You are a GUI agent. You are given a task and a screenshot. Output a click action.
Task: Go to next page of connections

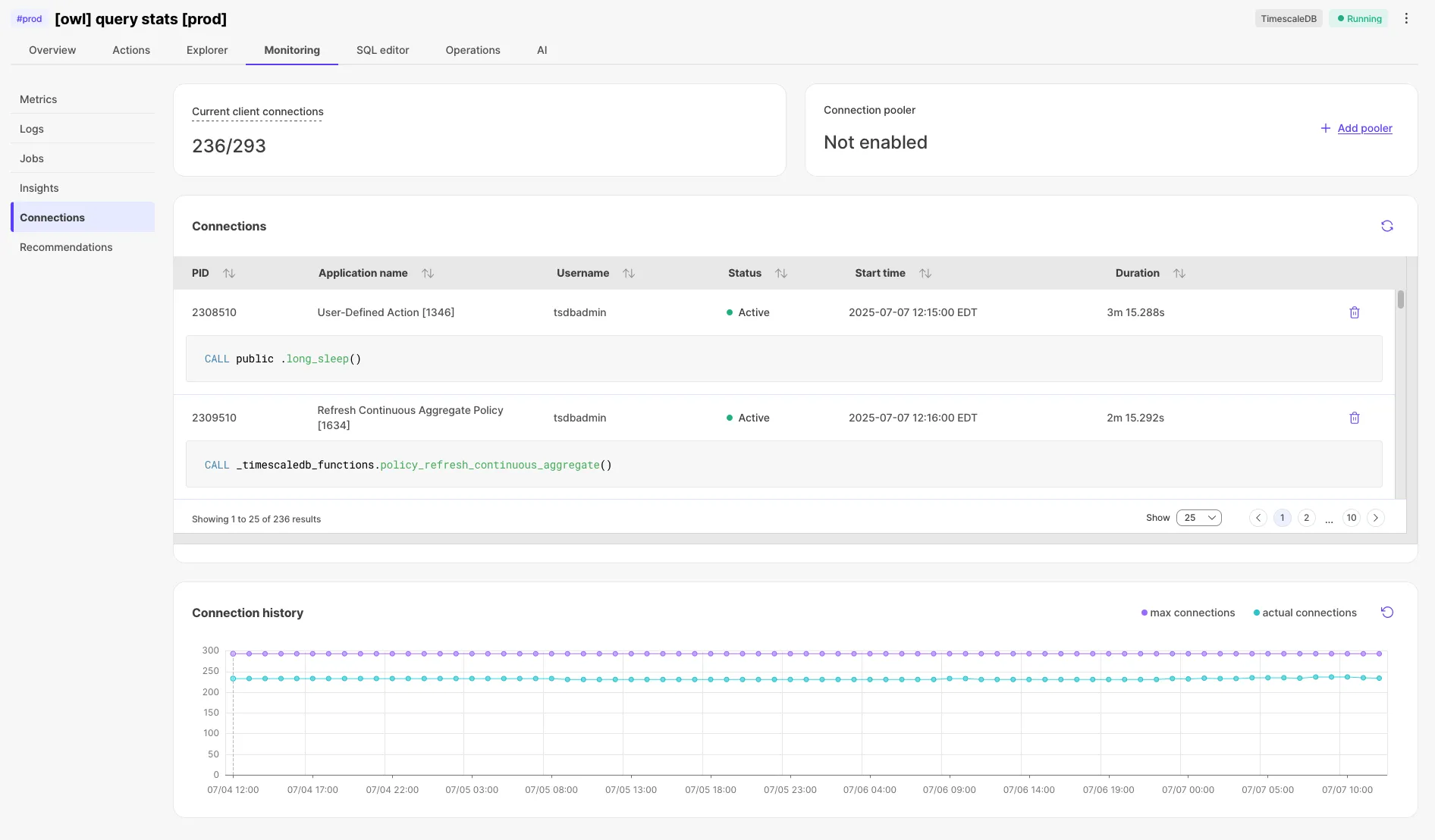coord(1375,518)
